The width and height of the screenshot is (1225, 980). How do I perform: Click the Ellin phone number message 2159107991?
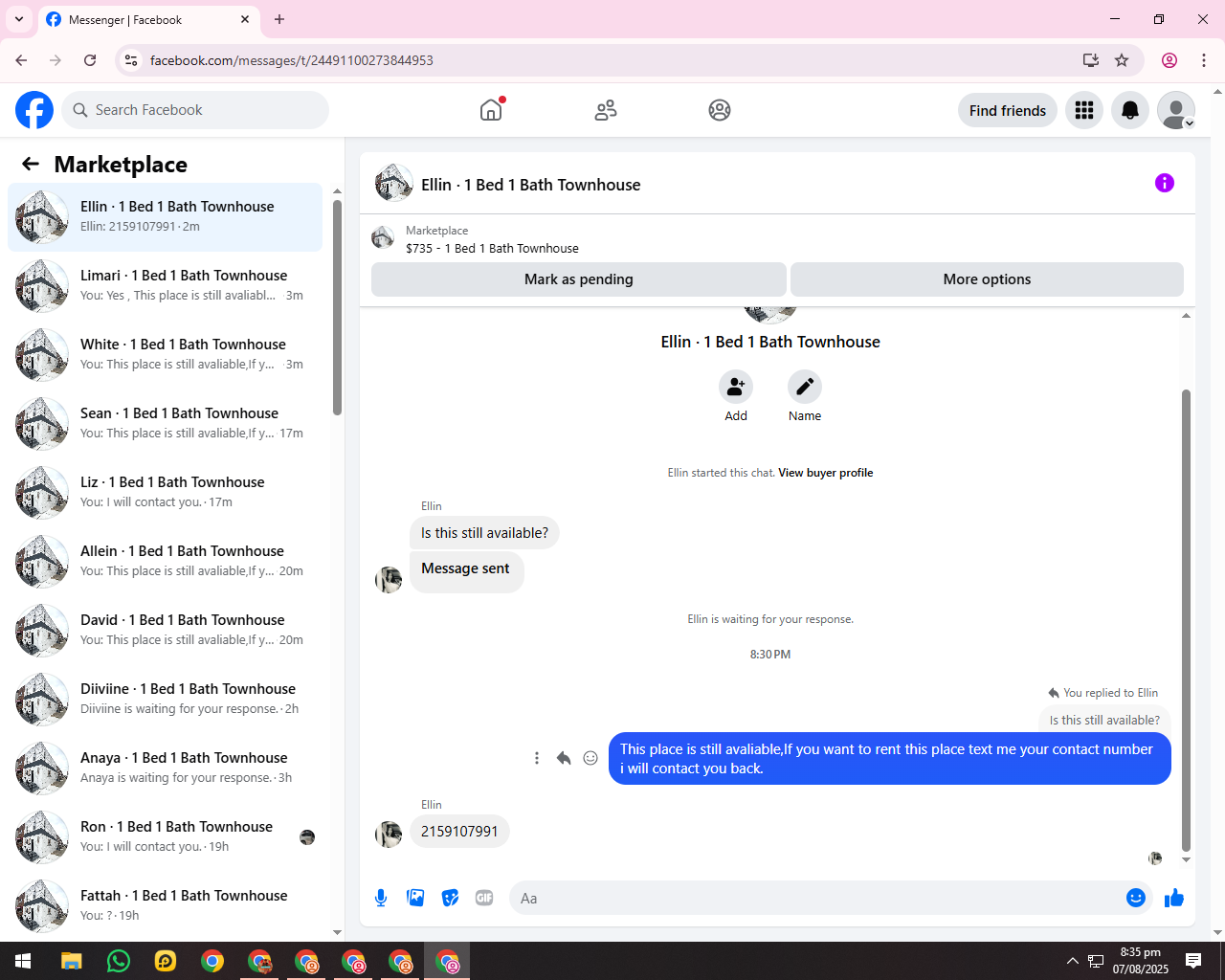[x=459, y=832]
